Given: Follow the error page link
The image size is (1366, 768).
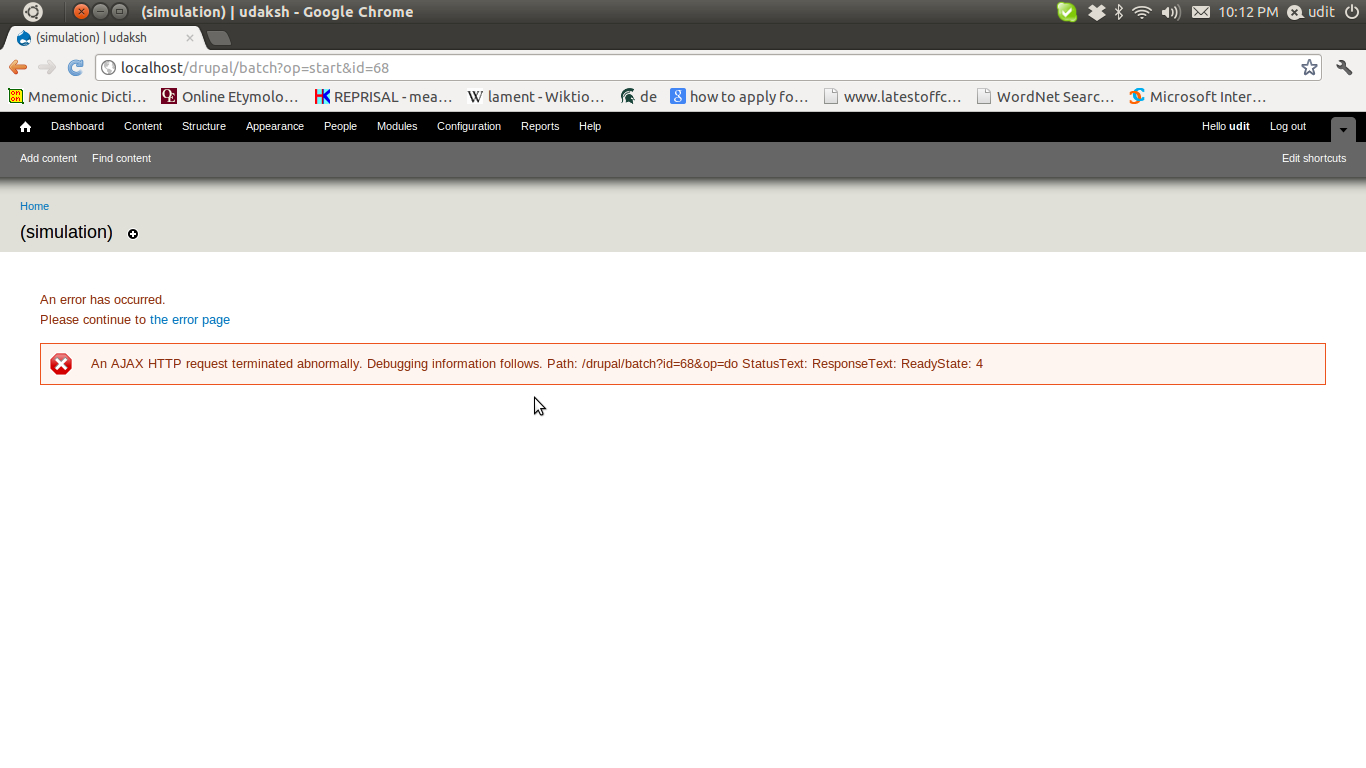Looking at the screenshot, I should (x=190, y=319).
